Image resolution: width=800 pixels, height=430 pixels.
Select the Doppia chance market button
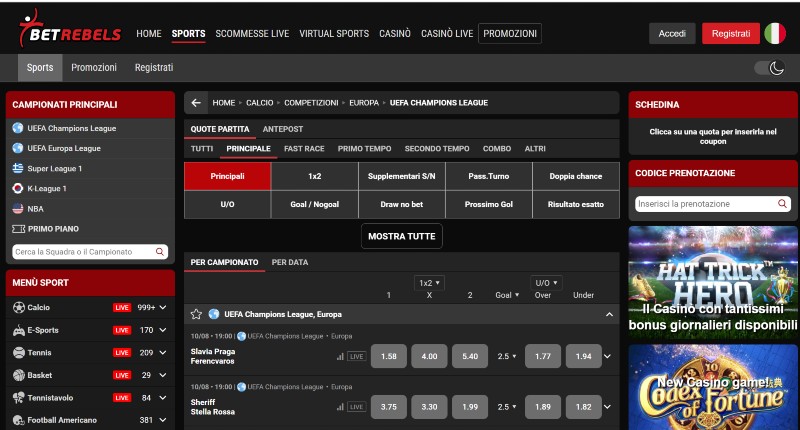point(576,176)
